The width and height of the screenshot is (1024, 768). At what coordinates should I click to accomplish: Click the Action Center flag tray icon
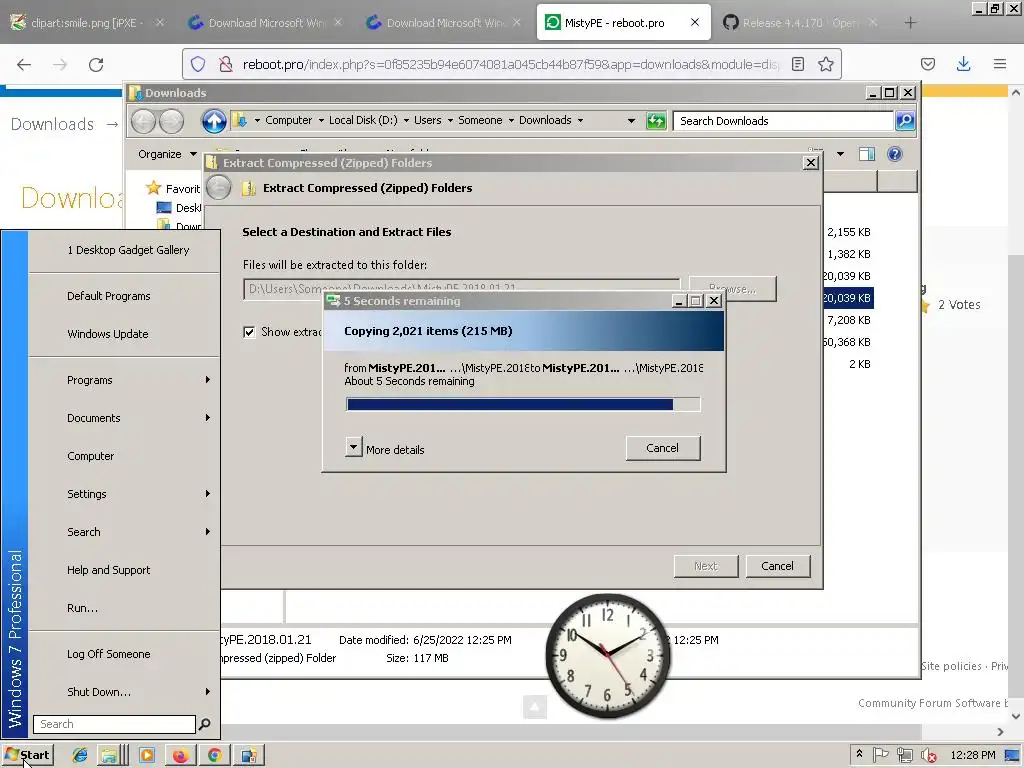(881, 755)
